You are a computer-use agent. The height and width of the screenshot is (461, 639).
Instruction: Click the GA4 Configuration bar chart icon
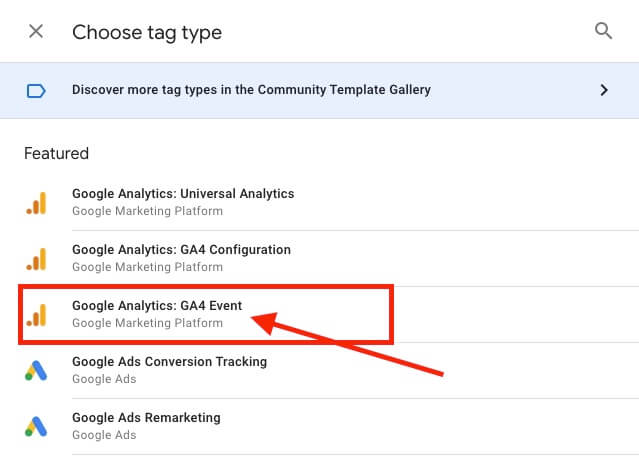click(36, 259)
